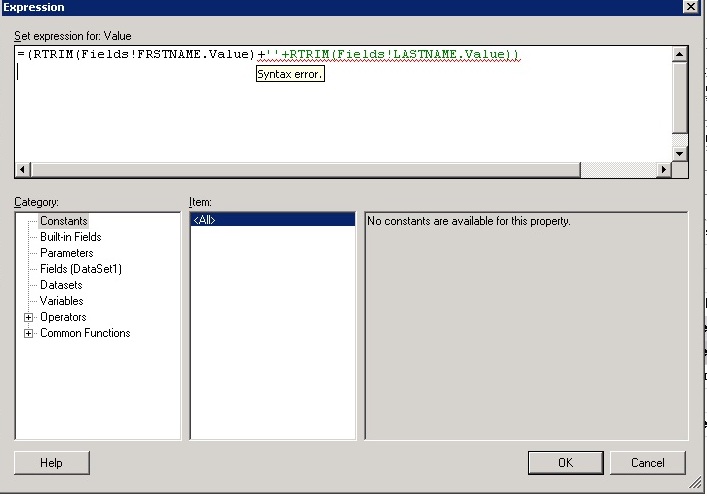Click the OK button
The image size is (707, 496).
click(x=565, y=463)
